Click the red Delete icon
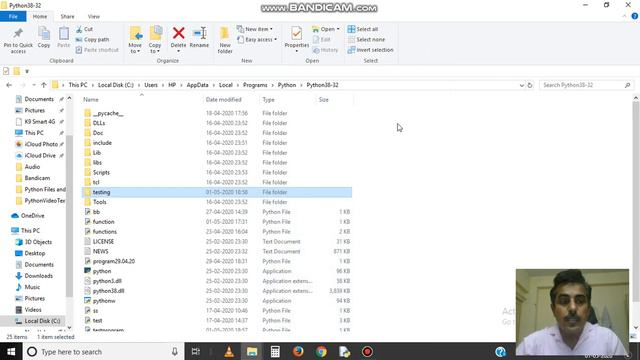This screenshot has width=640, height=360. coord(178,33)
